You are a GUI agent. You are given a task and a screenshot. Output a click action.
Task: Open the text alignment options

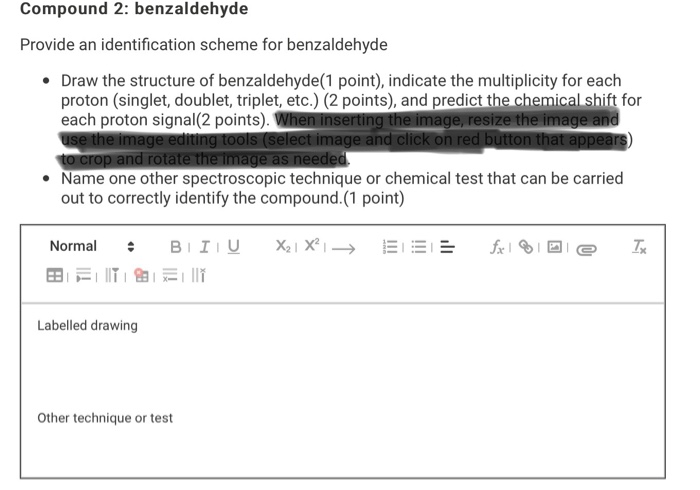447,247
